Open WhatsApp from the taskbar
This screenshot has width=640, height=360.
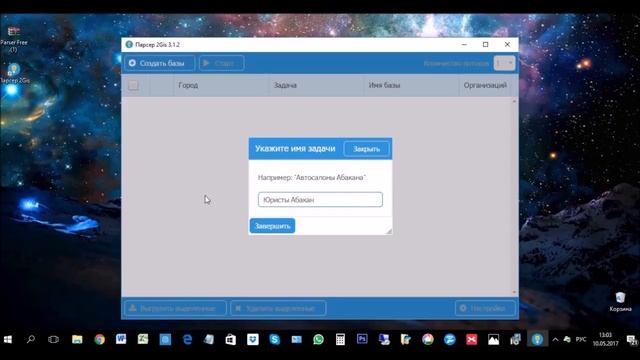tap(318, 340)
